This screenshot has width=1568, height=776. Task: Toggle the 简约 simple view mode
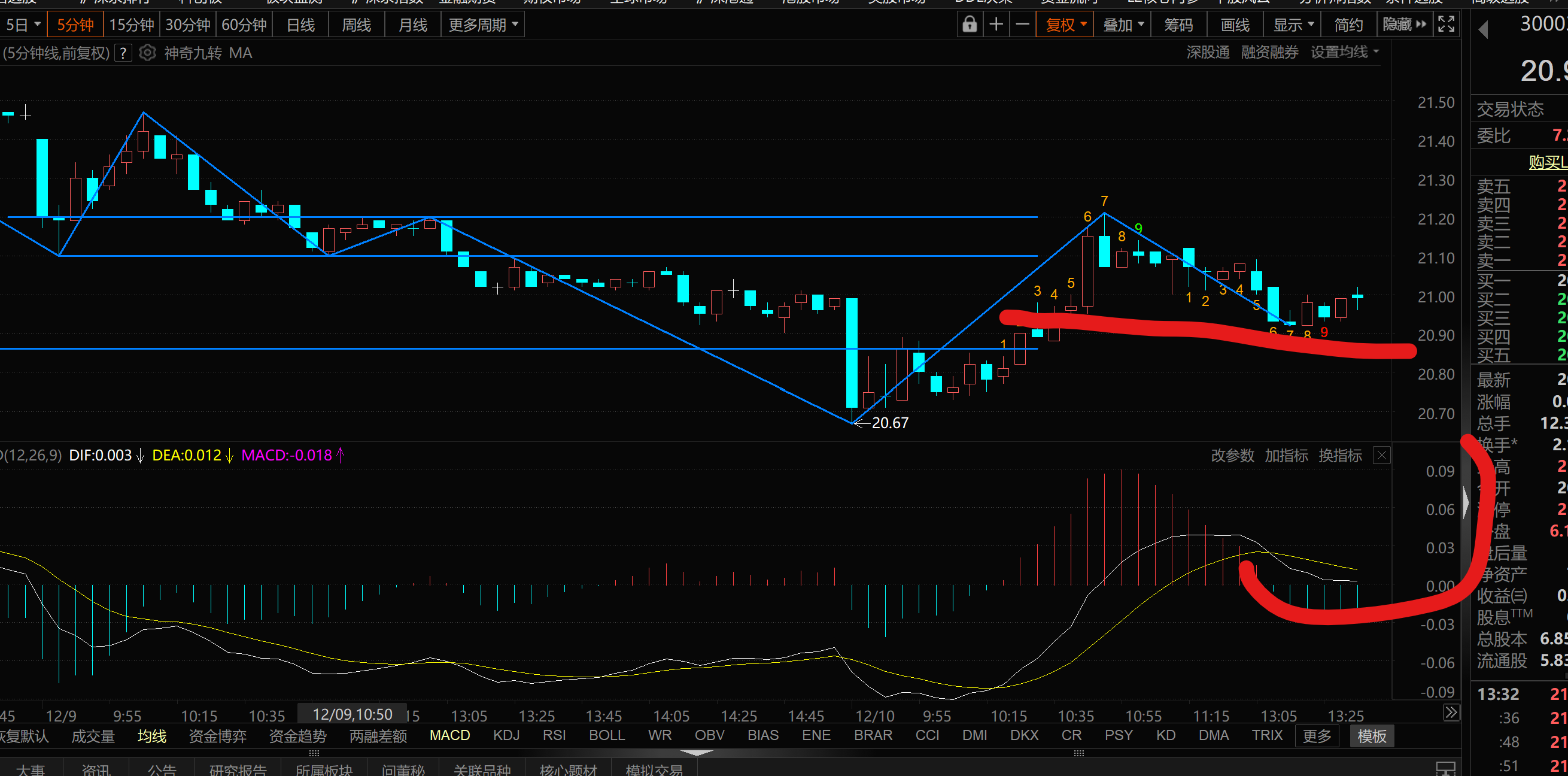click(1348, 25)
